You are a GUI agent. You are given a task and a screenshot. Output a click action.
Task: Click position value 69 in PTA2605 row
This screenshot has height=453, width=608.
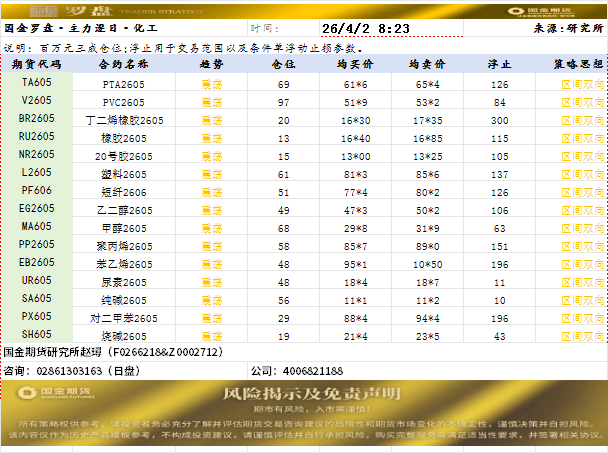pyautogui.click(x=283, y=85)
